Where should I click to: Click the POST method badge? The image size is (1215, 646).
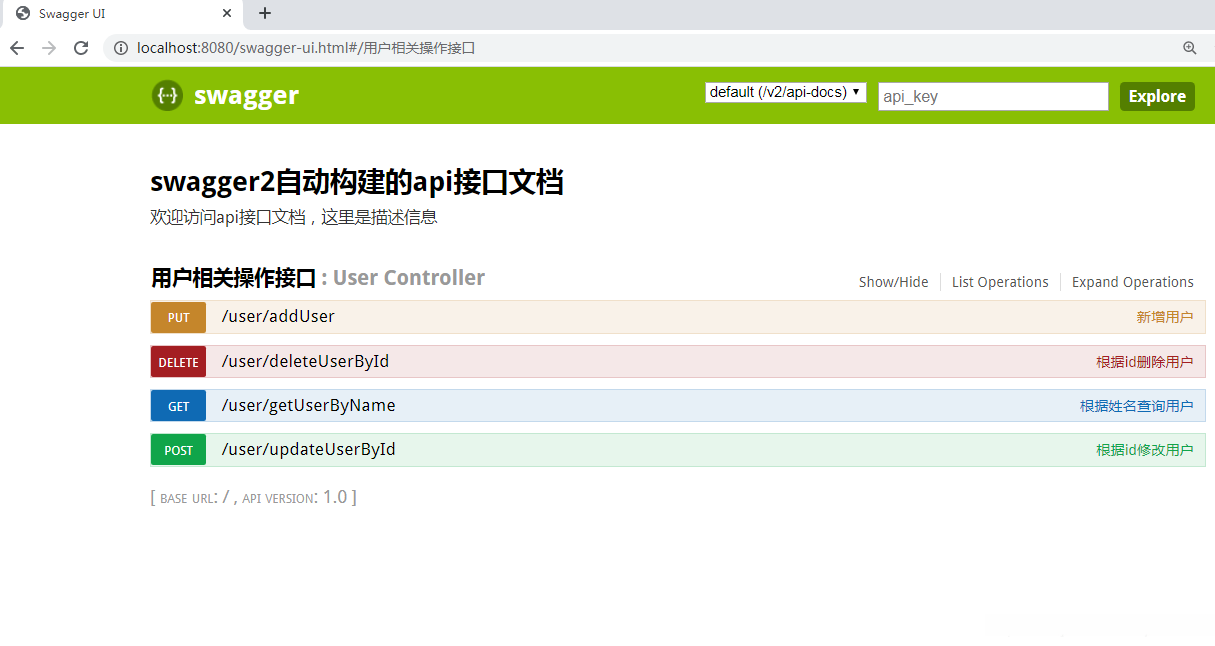pyautogui.click(x=178, y=450)
